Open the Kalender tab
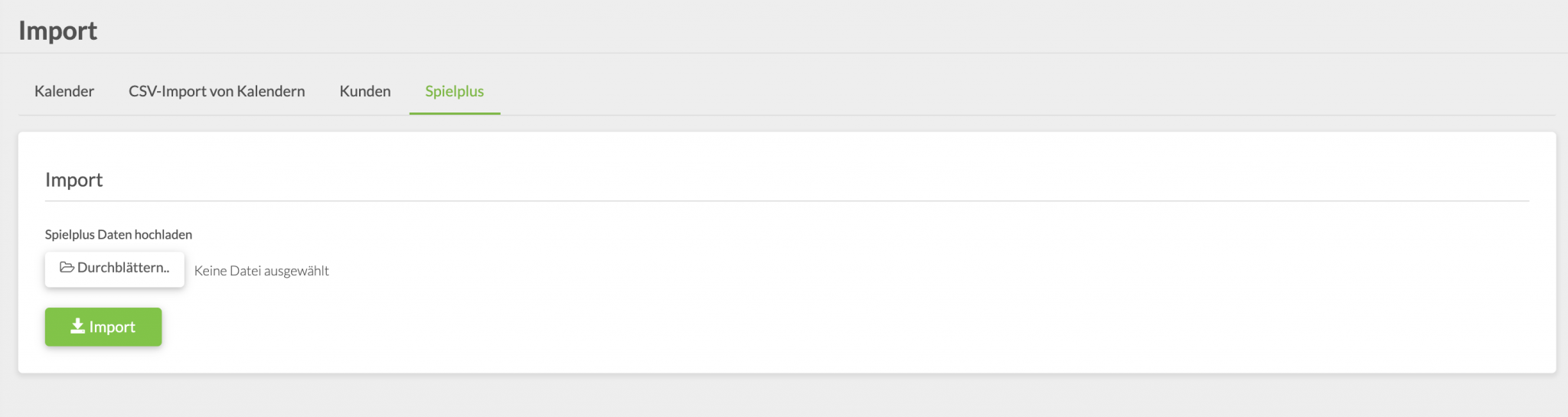The width and height of the screenshot is (1568, 417). 64,92
